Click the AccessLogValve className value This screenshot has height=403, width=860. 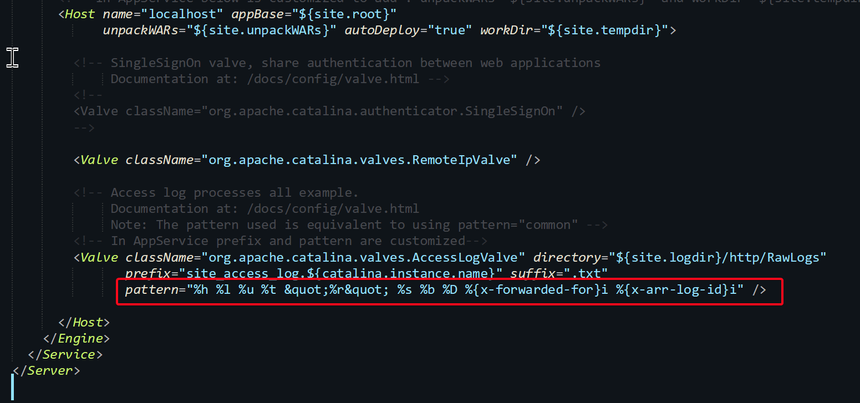364,257
